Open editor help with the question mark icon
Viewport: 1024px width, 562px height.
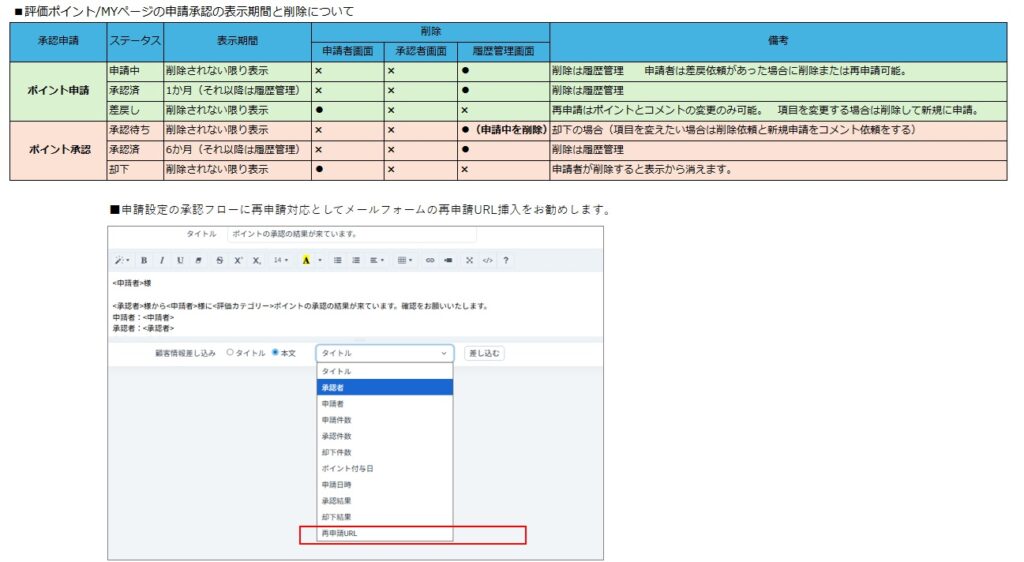click(x=506, y=260)
